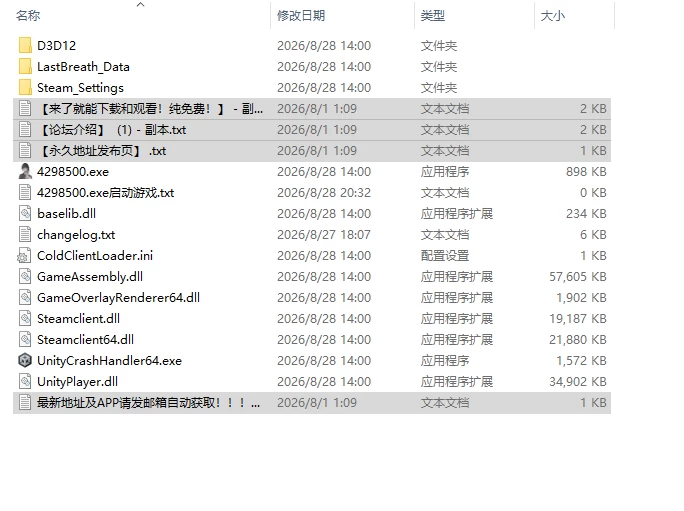Image resolution: width=684 pixels, height=511 pixels.
Task: Click the 1,572 KB size of UnityCrashHandler64.exe
Action: coord(581,360)
